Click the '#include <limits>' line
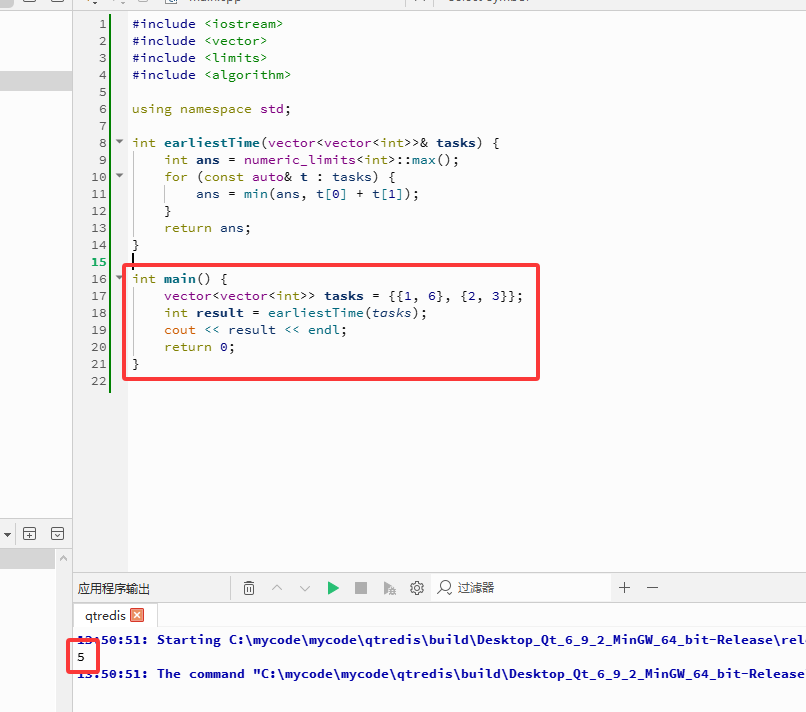 tap(199, 58)
